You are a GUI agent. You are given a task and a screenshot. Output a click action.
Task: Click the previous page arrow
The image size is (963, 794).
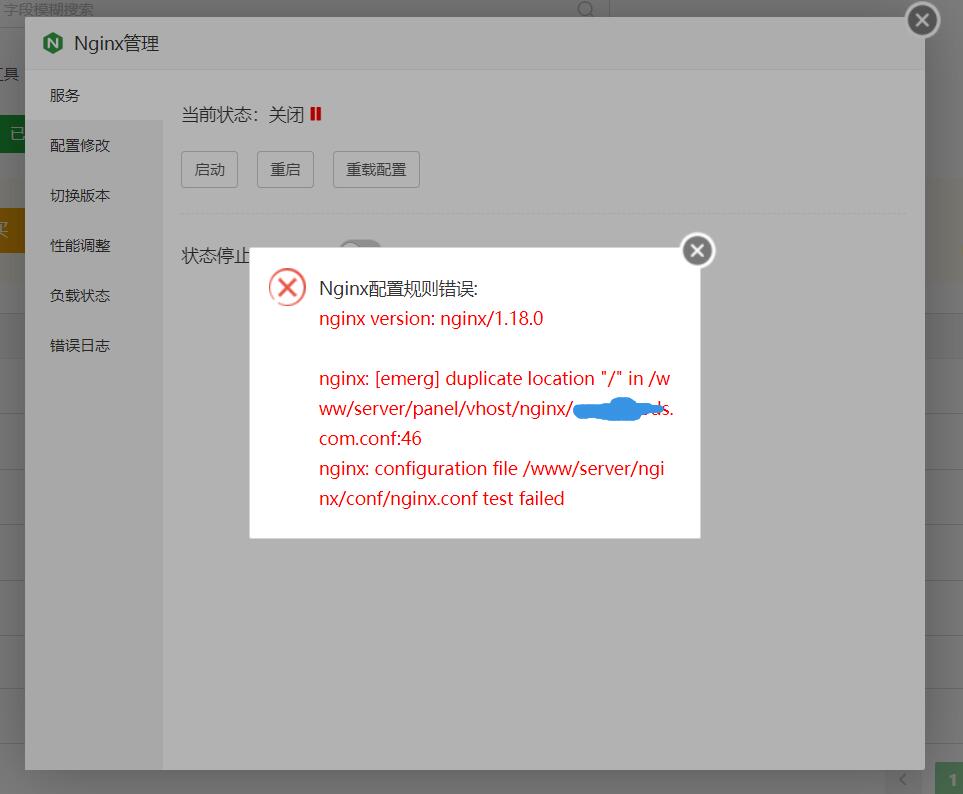pyautogui.click(x=903, y=779)
